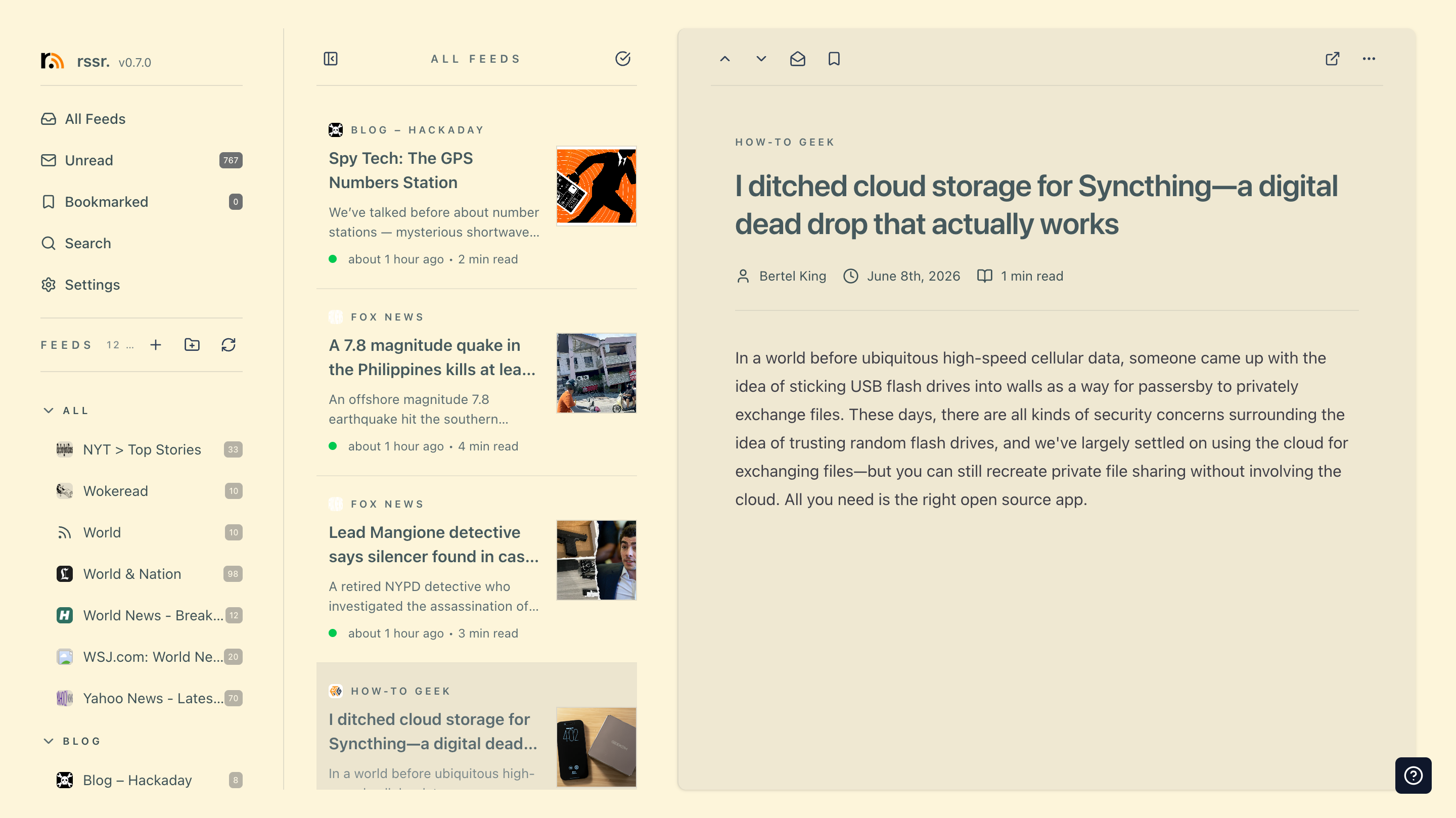Add a new feed
This screenshot has height=818, width=1456.
[155, 345]
